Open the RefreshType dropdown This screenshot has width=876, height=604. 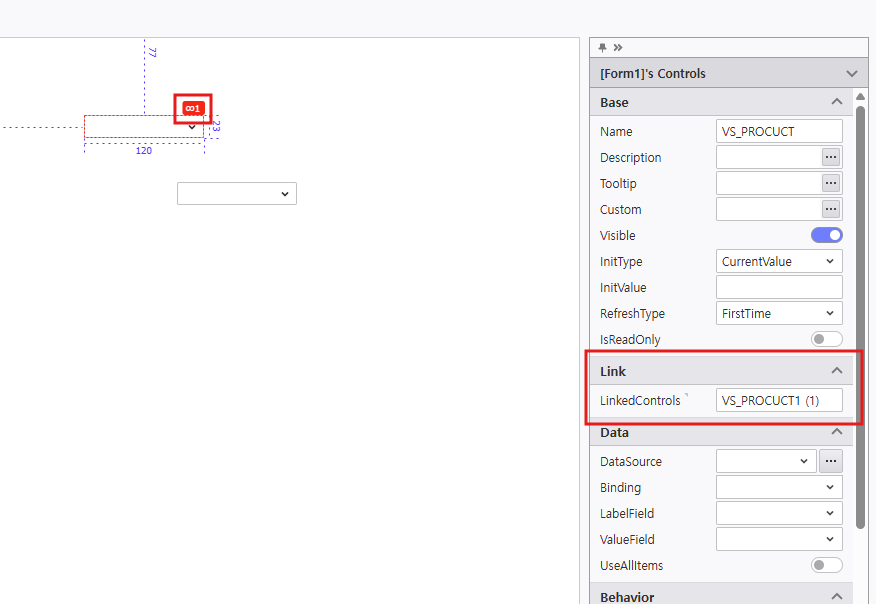[x=779, y=313]
